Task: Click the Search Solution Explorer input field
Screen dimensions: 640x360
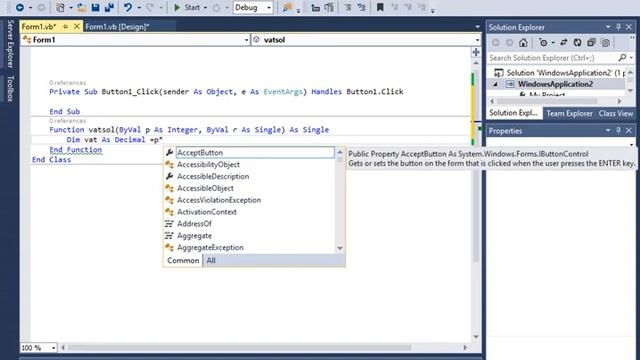Action: tap(553, 58)
